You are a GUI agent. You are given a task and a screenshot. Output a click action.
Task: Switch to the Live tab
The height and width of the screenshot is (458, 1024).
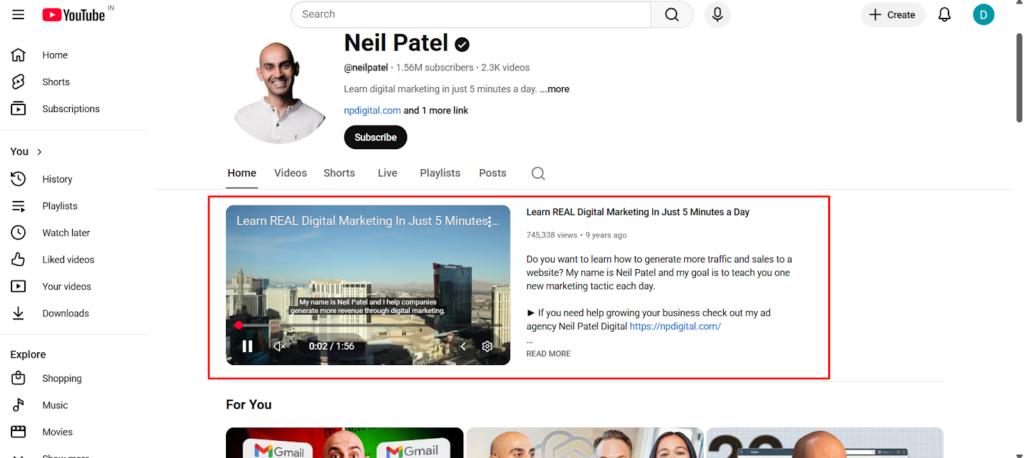pos(387,173)
